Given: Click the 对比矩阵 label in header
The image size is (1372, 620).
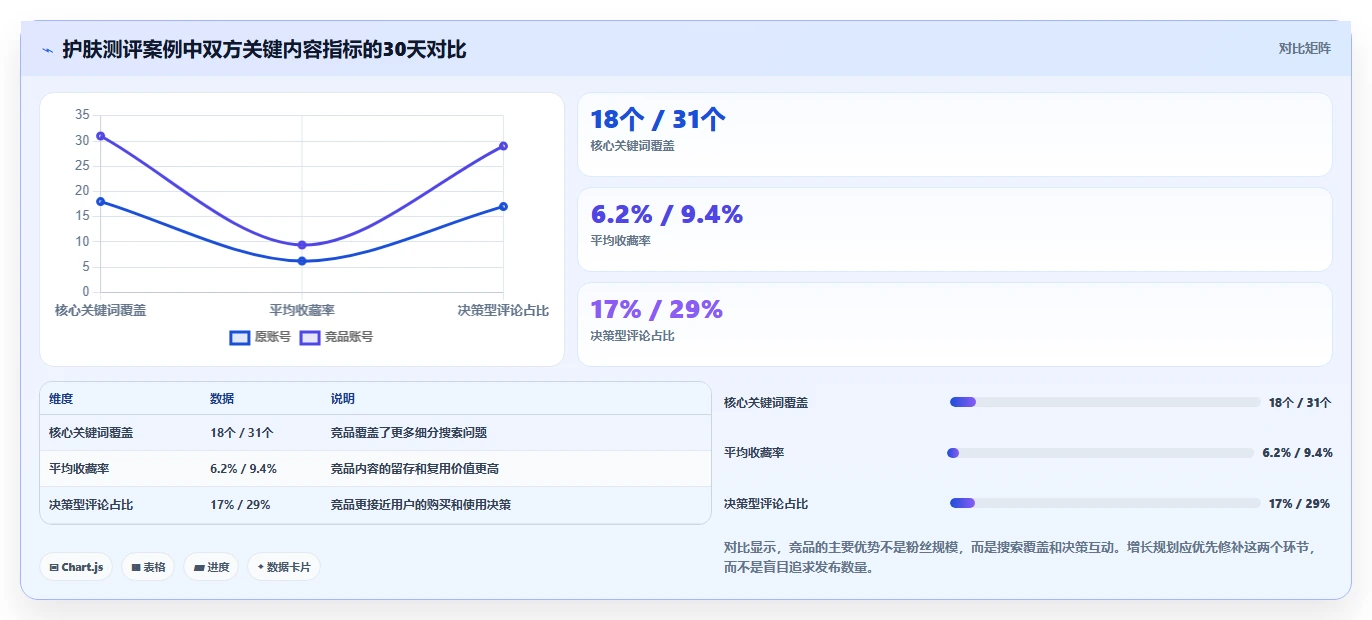Looking at the screenshot, I should click(1304, 48).
